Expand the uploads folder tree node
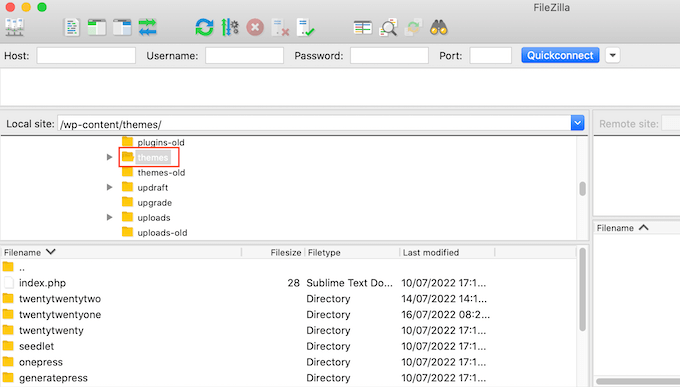Viewport: 680px width, 387px height. coord(109,217)
